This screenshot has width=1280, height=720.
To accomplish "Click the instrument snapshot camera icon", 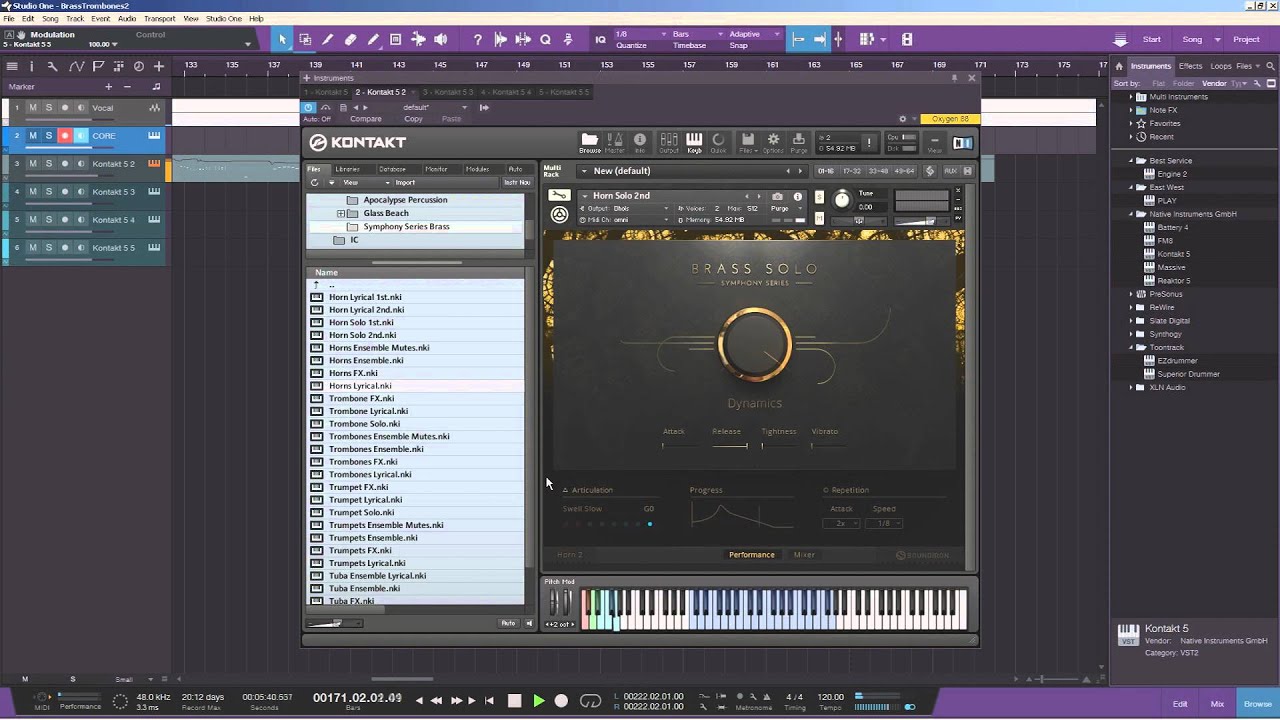I will (777, 196).
